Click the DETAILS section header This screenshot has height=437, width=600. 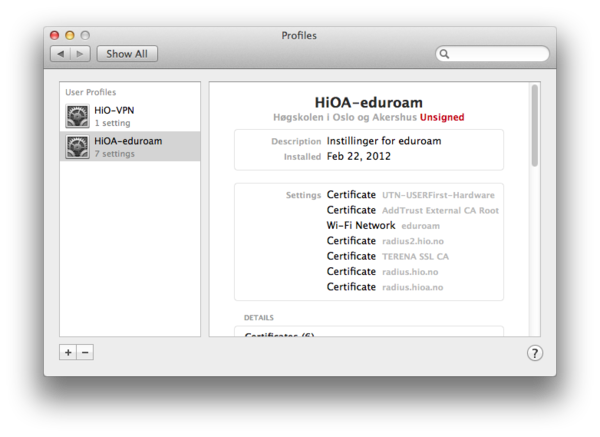pyautogui.click(x=259, y=318)
